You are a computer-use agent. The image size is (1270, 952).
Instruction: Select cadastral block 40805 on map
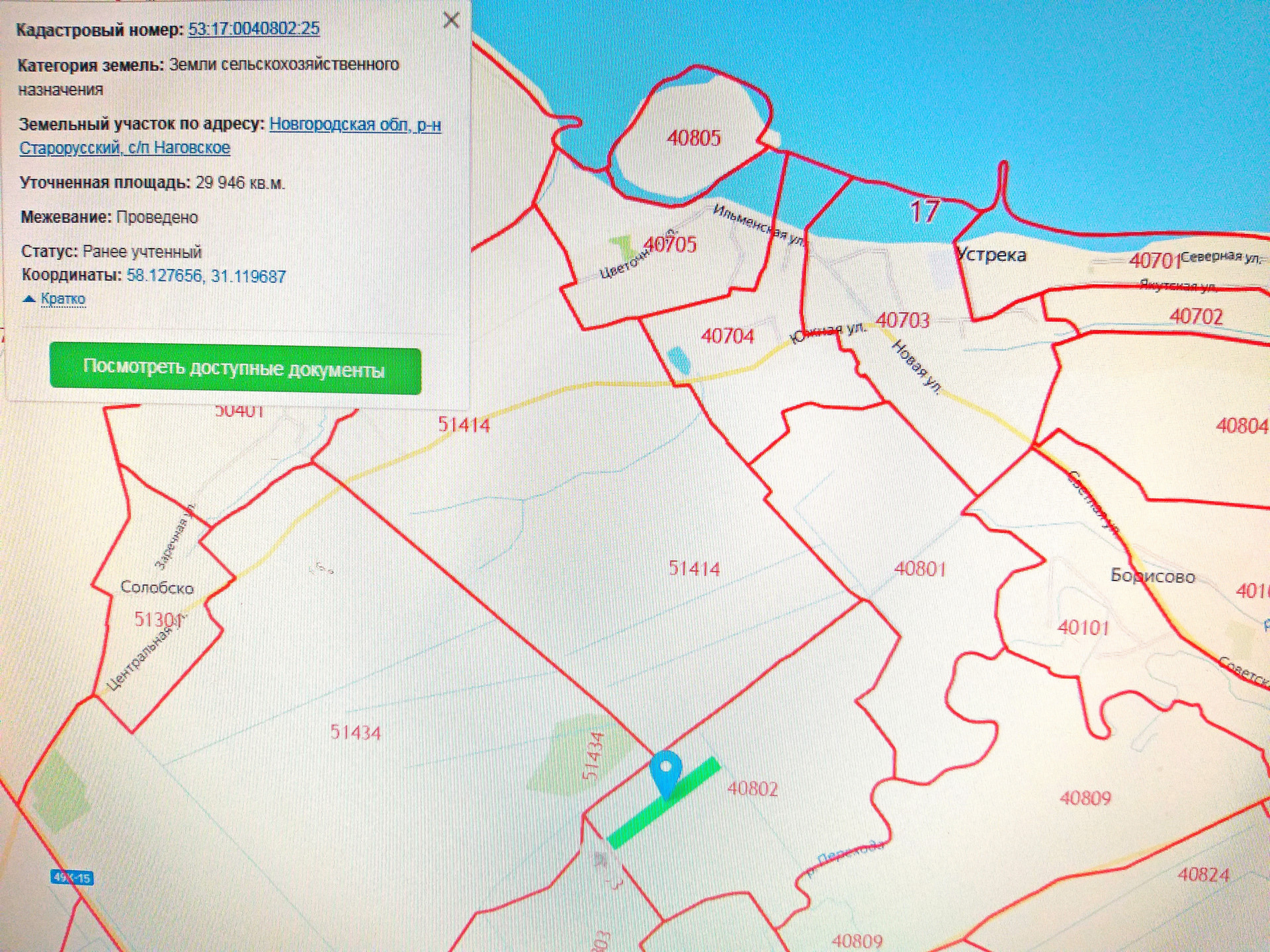pyautogui.click(x=693, y=138)
